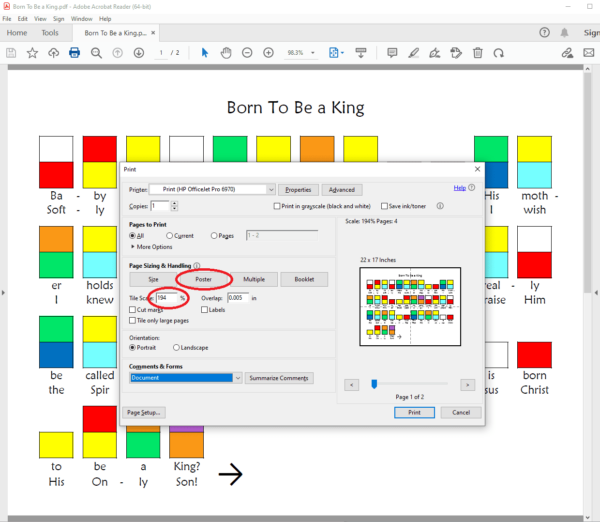Activate the Hand pan tool
Viewport: 600px width, 522px height.
pyautogui.click(x=226, y=53)
